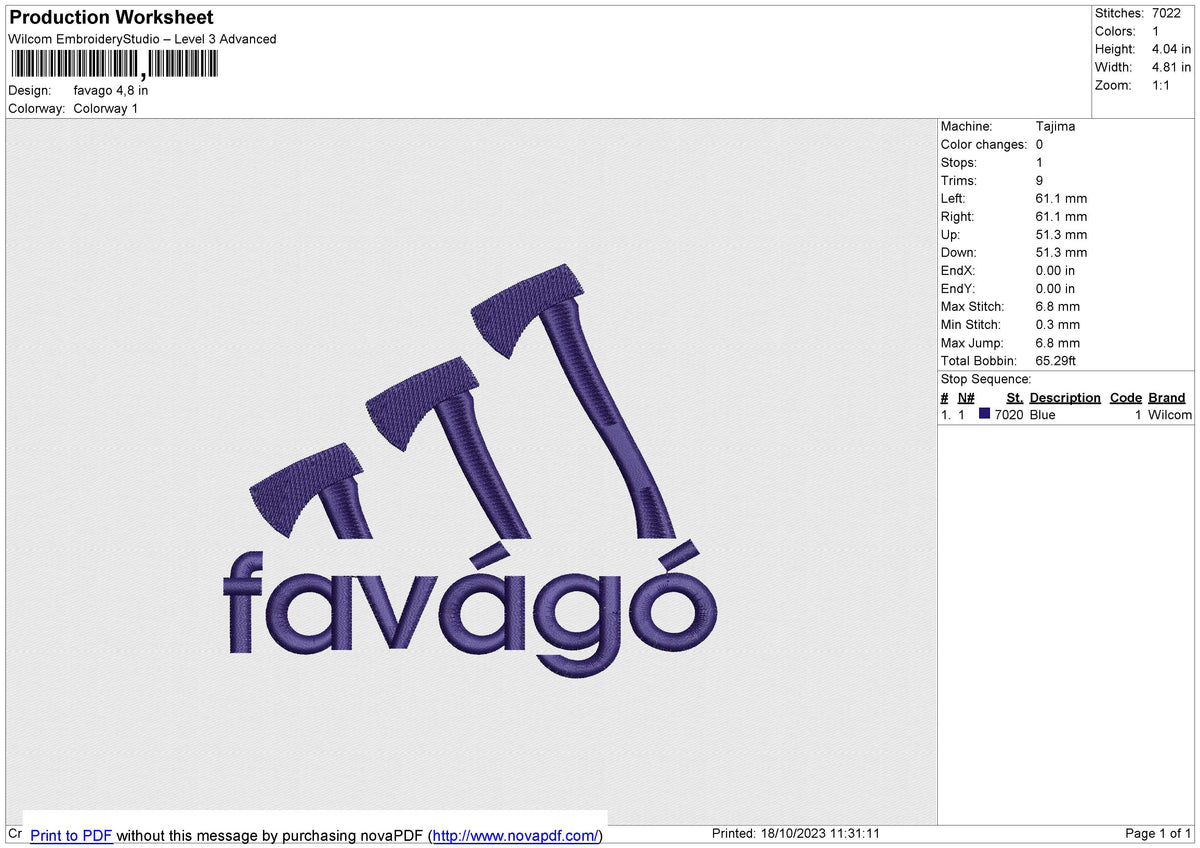Viewport: 1200px width, 848px height.
Task: Select the Trims value 9
Action: coord(1040,180)
